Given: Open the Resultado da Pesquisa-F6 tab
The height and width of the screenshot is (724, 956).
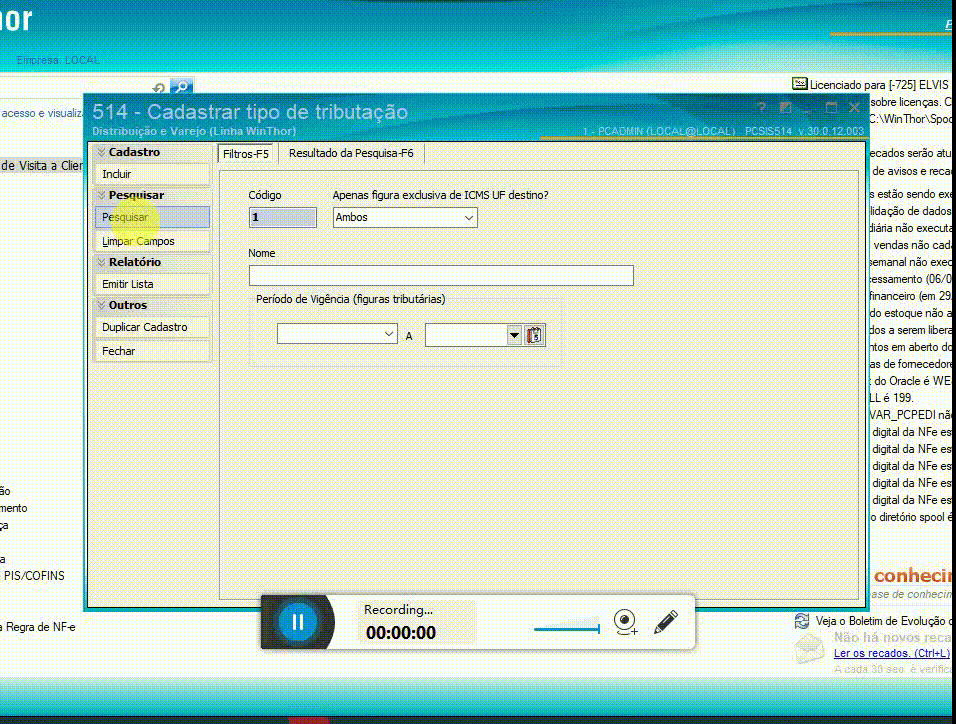Looking at the screenshot, I should click(351, 153).
